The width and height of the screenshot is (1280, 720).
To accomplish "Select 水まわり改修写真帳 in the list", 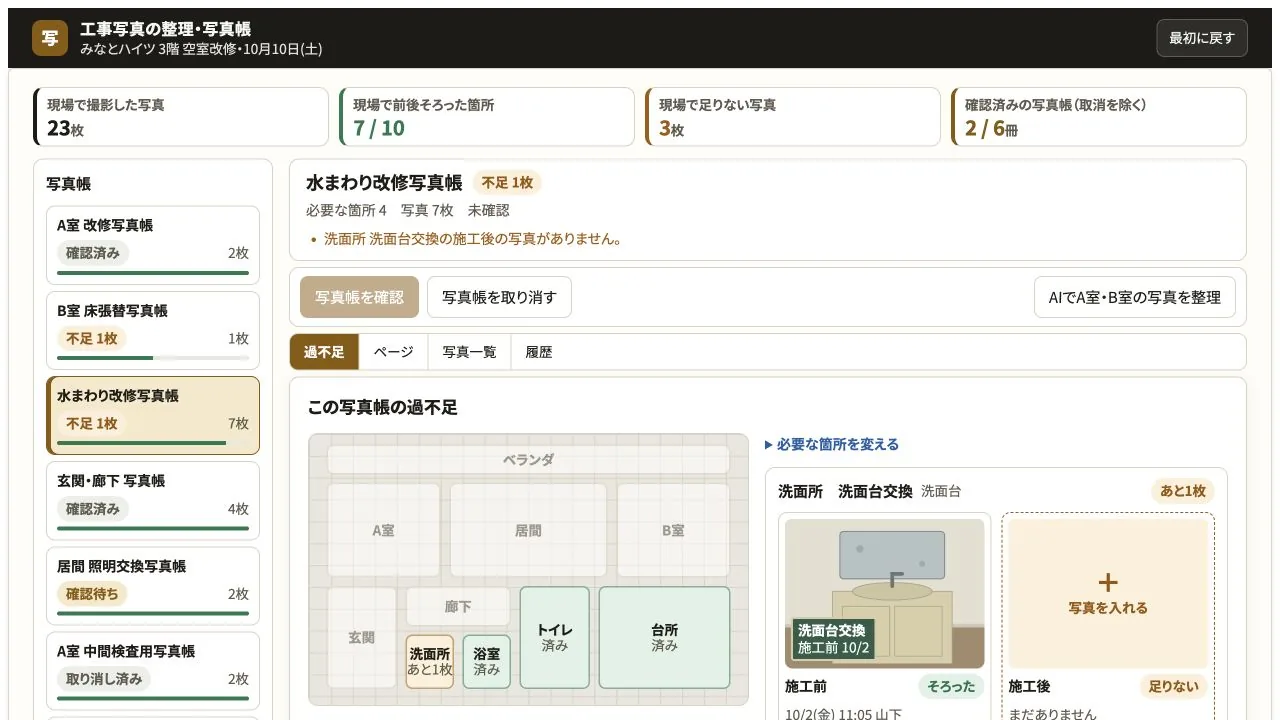I will pyautogui.click(x=153, y=415).
